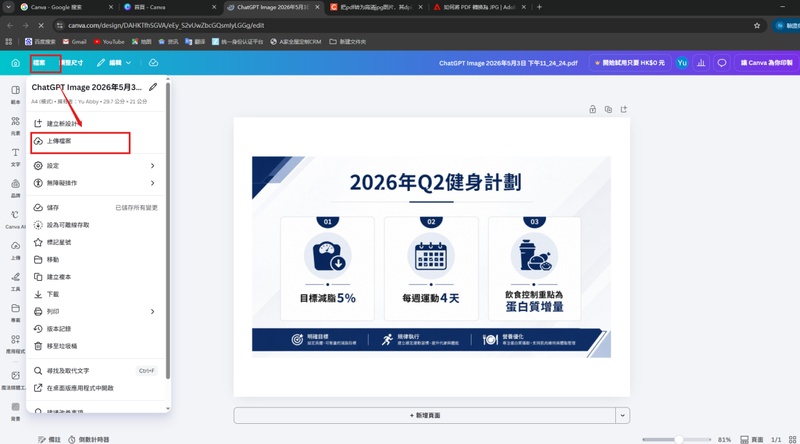Open the 品牌 brand sidebar panel
The height and width of the screenshot is (444, 800).
[x=15, y=188]
